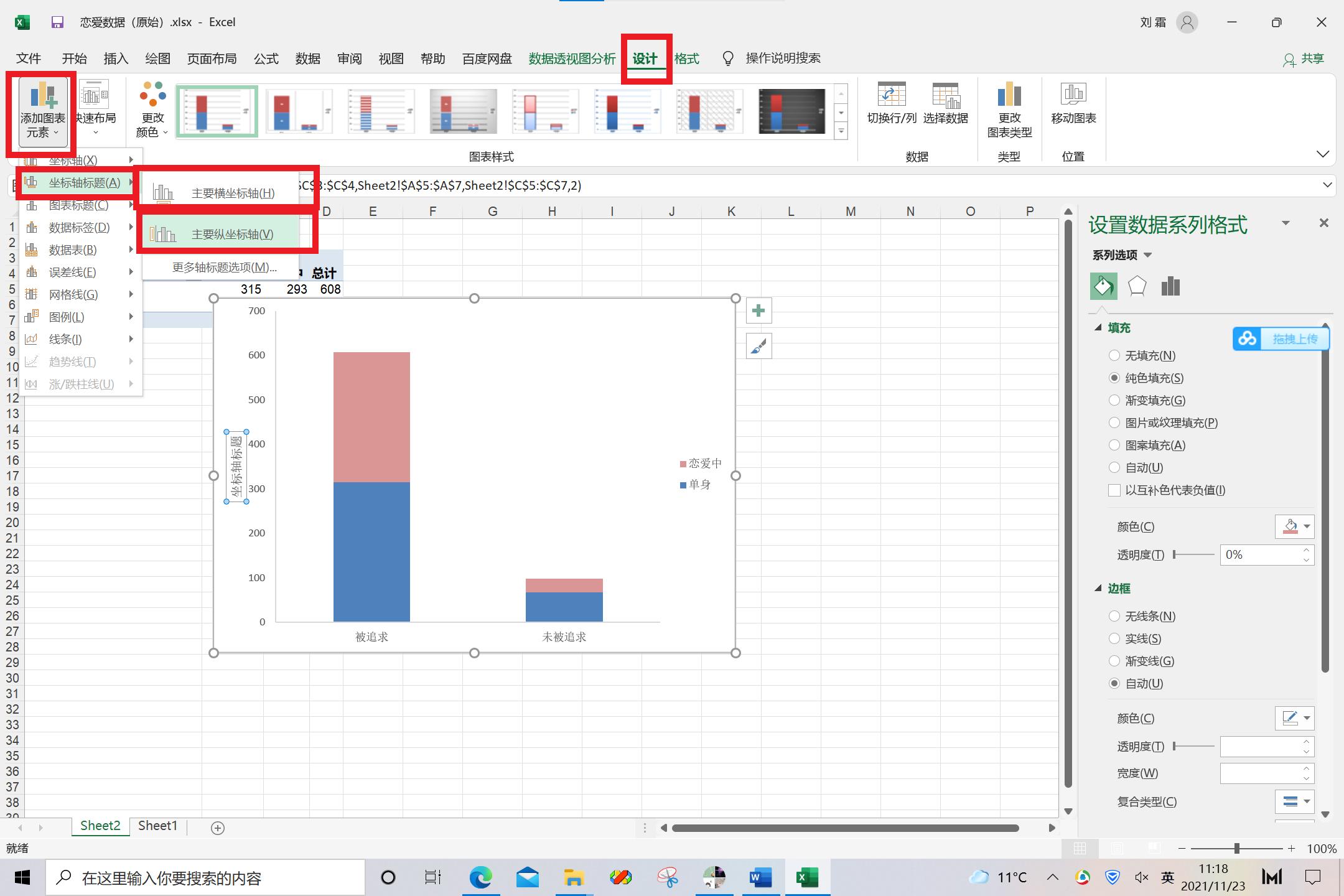Select the Effects pentagon tab in format pane
Image resolution: width=1344 pixels, height=896 pixels.
pos(1137,286)
